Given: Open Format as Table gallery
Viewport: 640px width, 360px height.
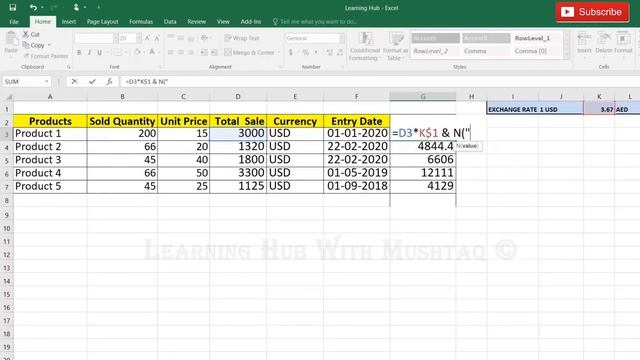Looking at the screenshot, I should (396, 46).
